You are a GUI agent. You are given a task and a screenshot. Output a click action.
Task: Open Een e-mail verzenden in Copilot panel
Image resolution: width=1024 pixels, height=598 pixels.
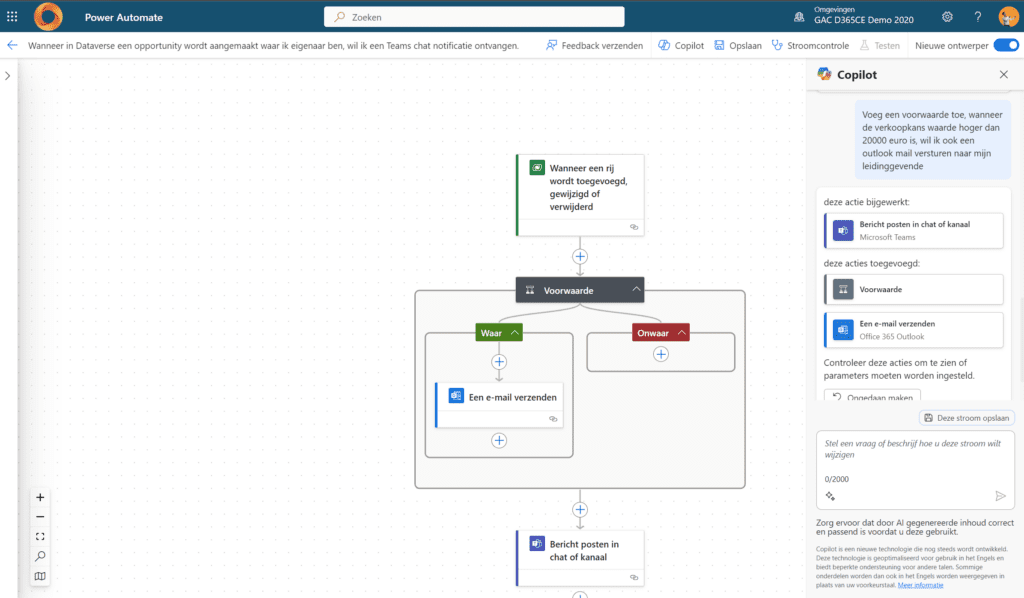(x=914, y=330)
